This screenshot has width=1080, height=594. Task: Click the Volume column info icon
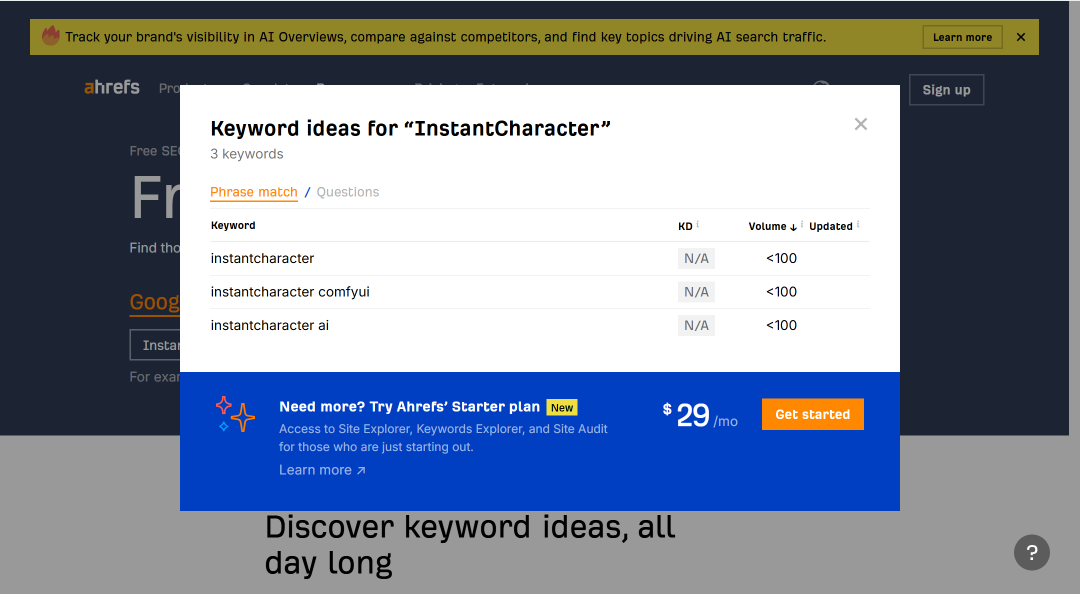[802, 224]
